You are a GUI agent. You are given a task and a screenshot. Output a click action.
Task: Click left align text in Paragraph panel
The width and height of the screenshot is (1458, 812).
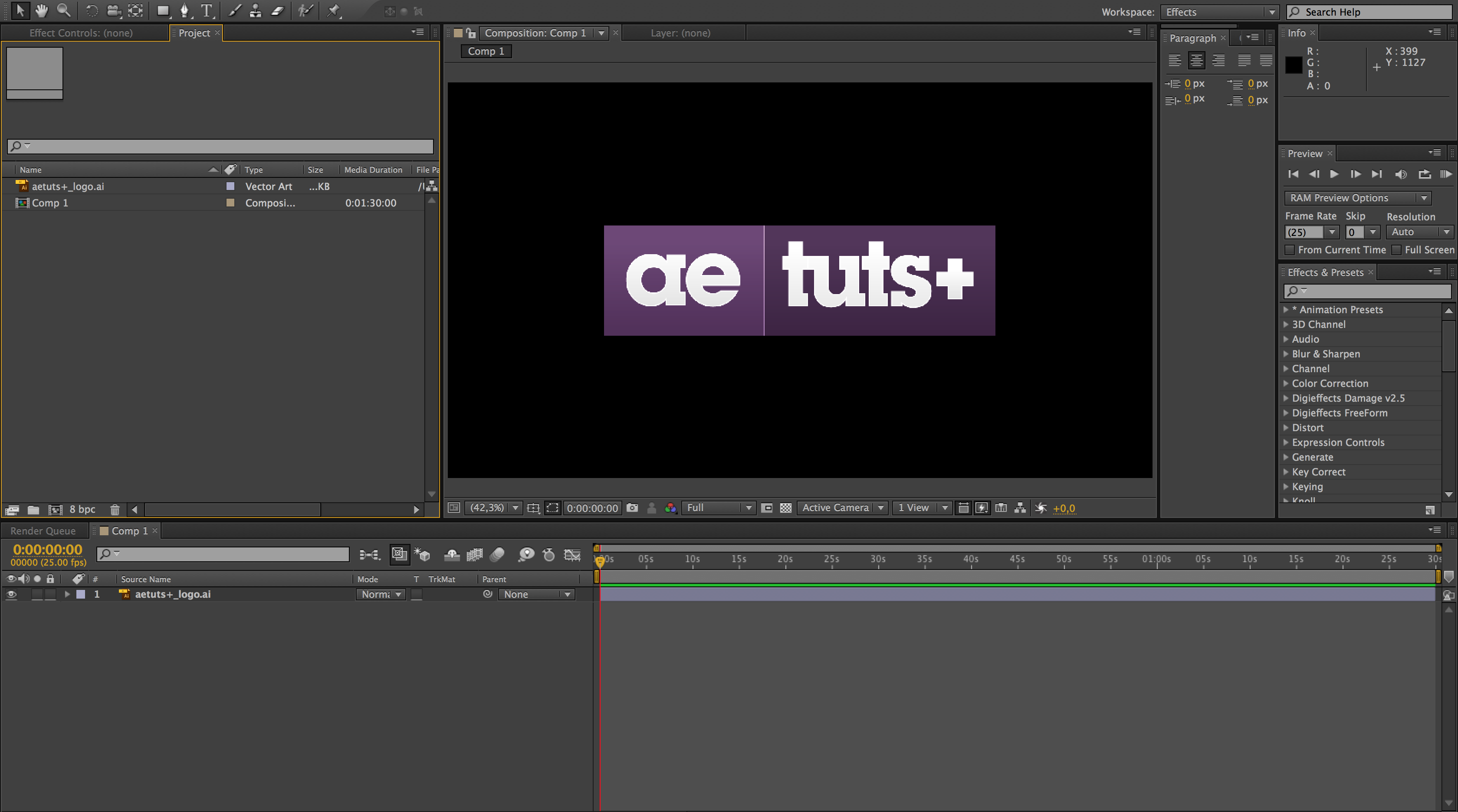click(x=1175, y=60)
